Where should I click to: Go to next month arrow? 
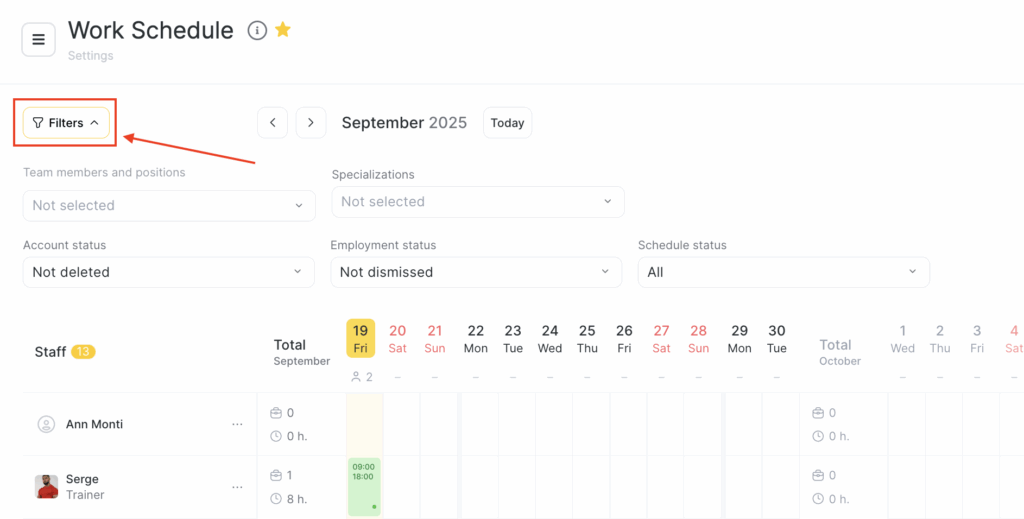[x=311, y=123]
